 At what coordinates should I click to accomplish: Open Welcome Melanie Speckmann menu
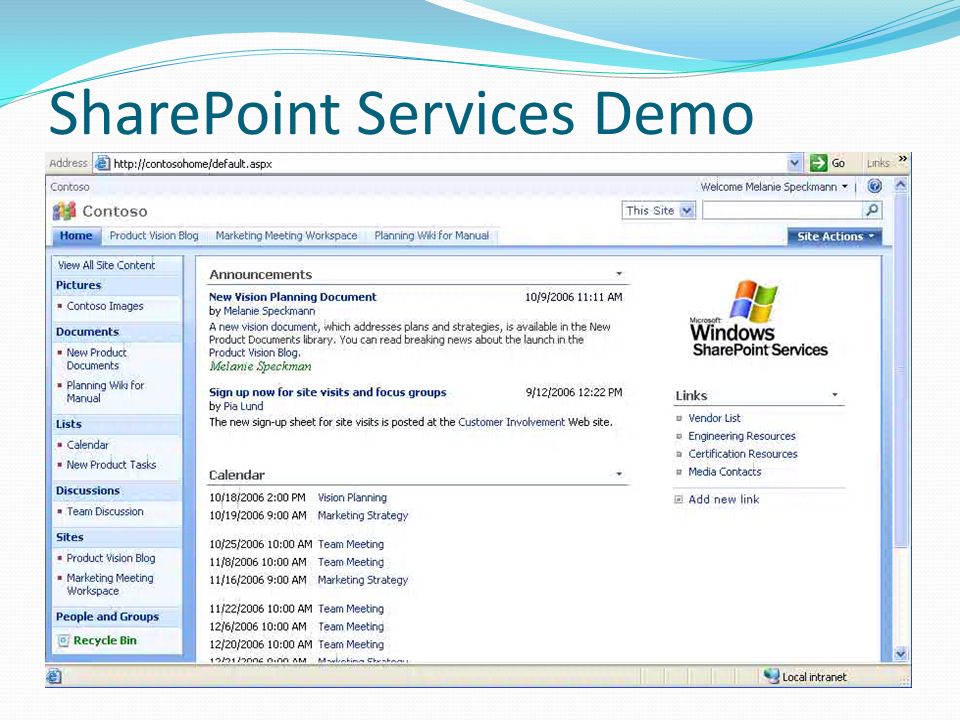774,187
